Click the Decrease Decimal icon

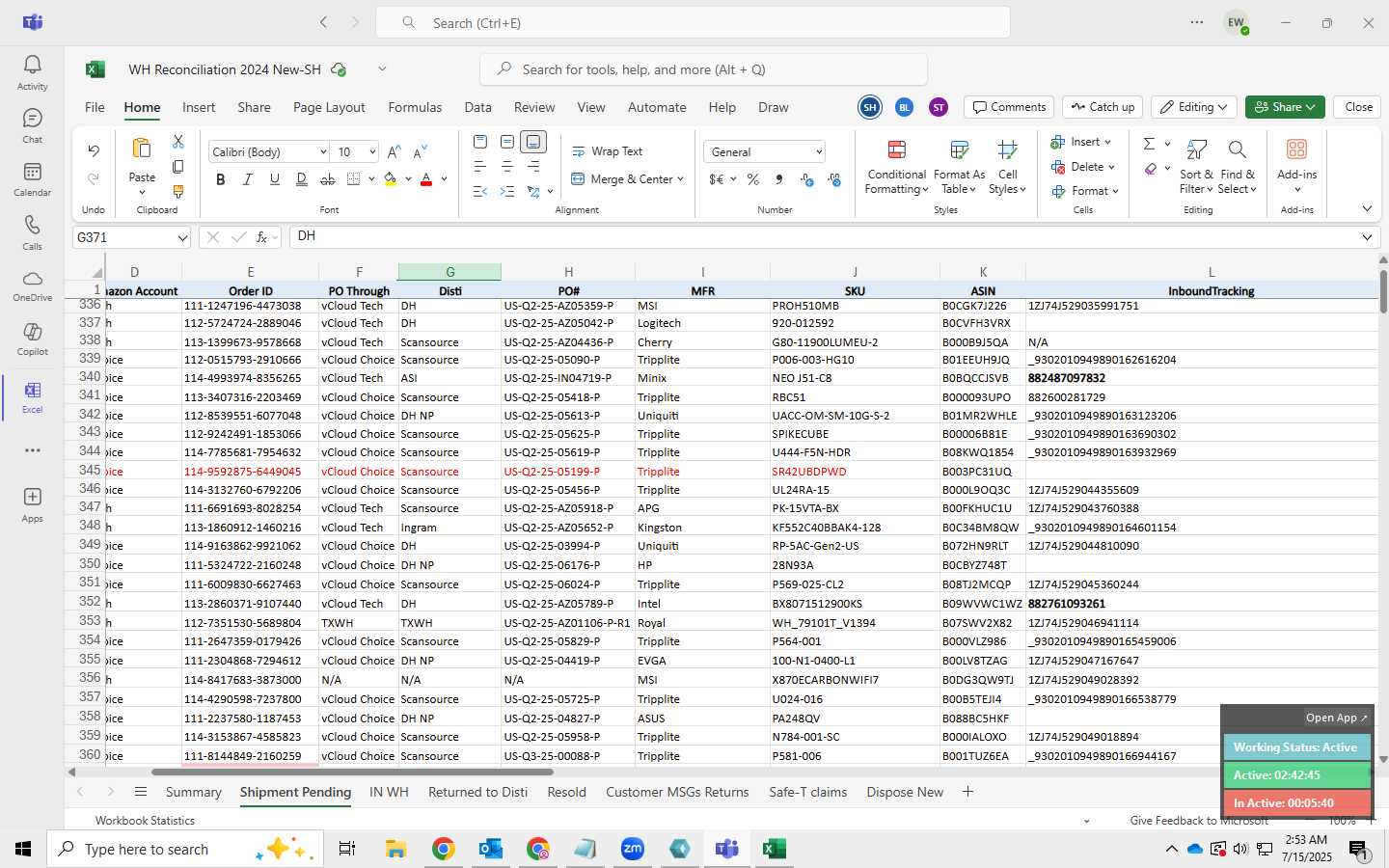pyautogui.click(x=834, y=179)
